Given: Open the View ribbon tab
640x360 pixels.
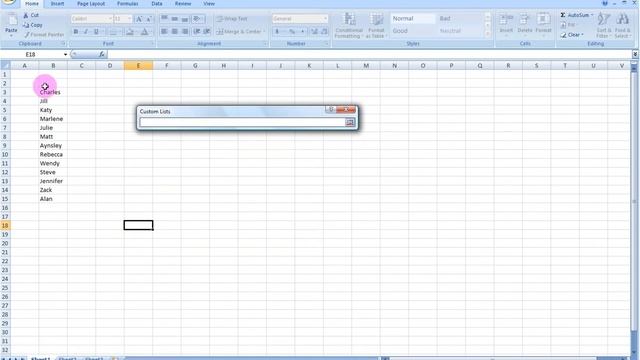Looking at the screenshot, I should [209, 4].
